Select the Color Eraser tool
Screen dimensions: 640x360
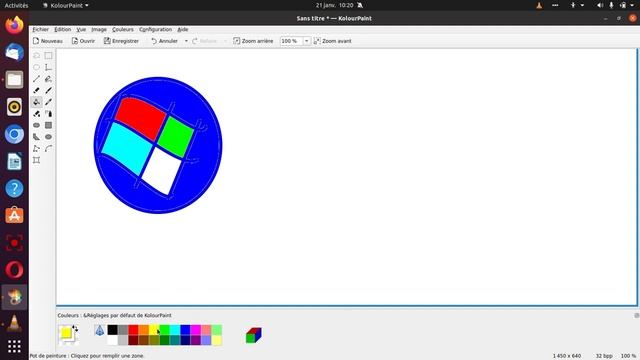pyautogui.click(x=36, y=113)
